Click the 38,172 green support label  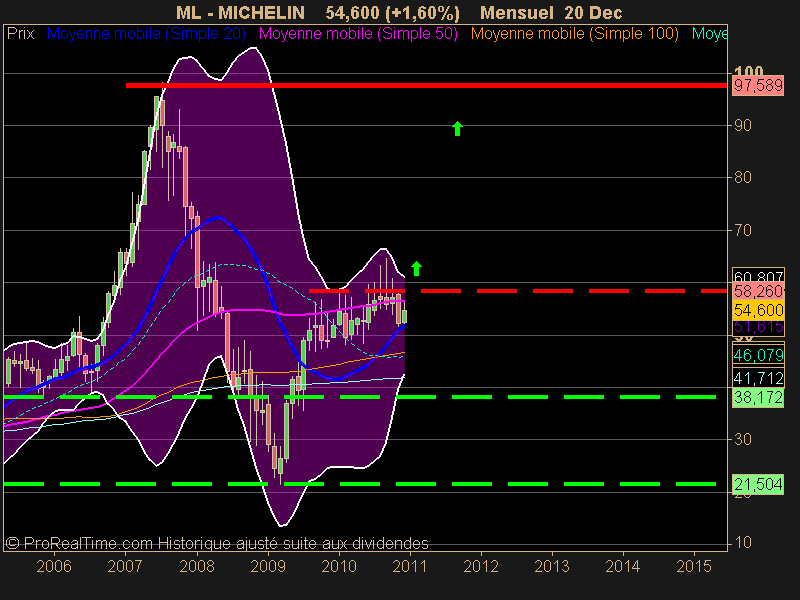click(x=758, y=397)
